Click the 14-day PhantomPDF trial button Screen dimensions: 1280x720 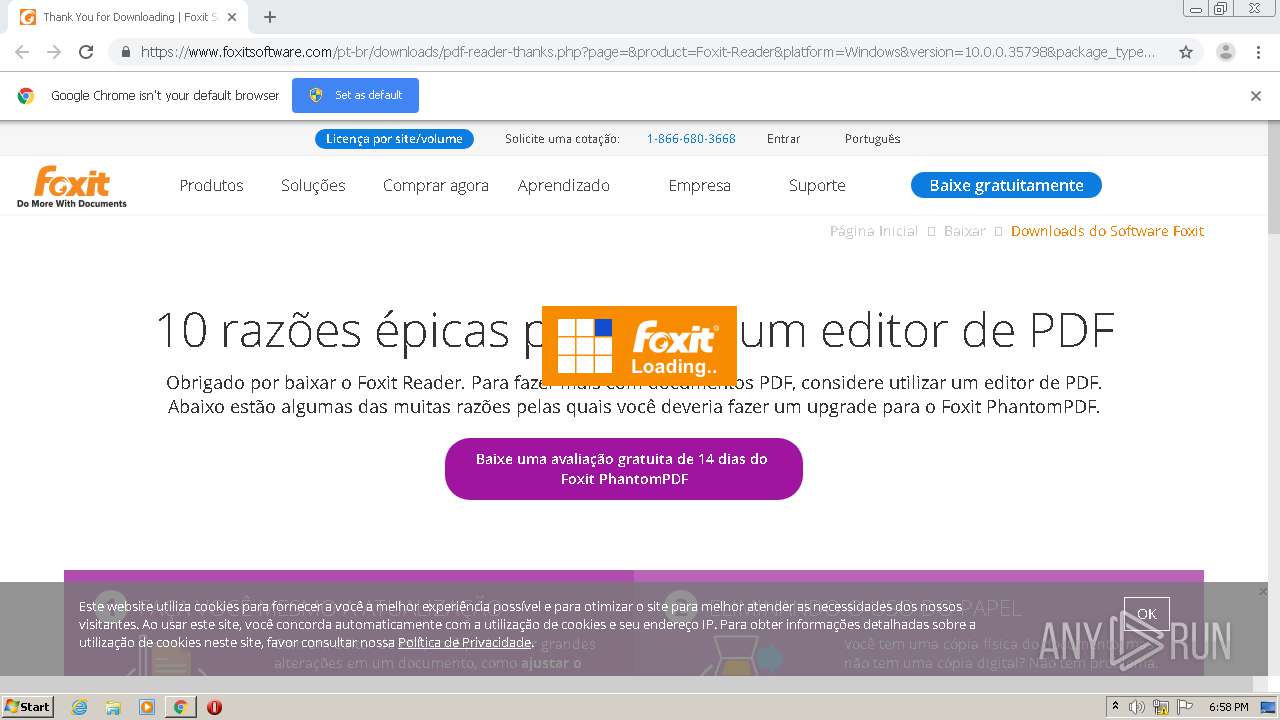pos(623,469)
